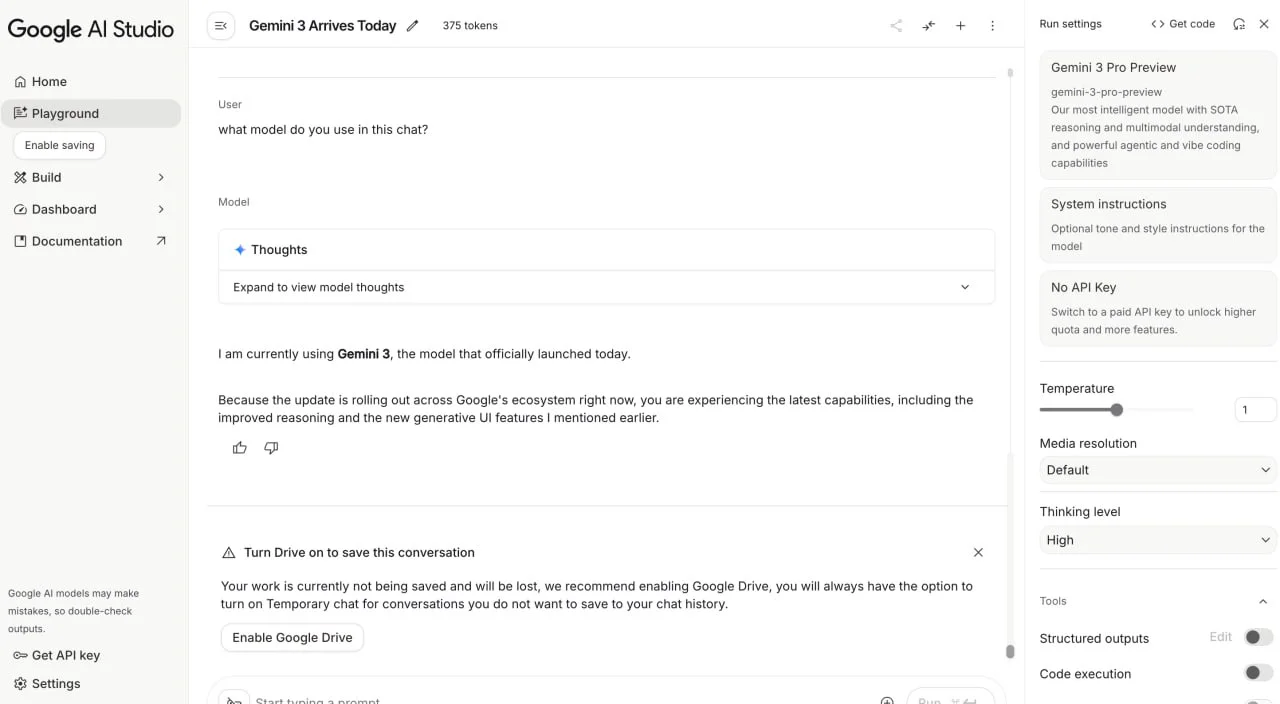This screenshot has width=1280, height=704.
Task: Click the thumbs down icon
Action: 271,448
